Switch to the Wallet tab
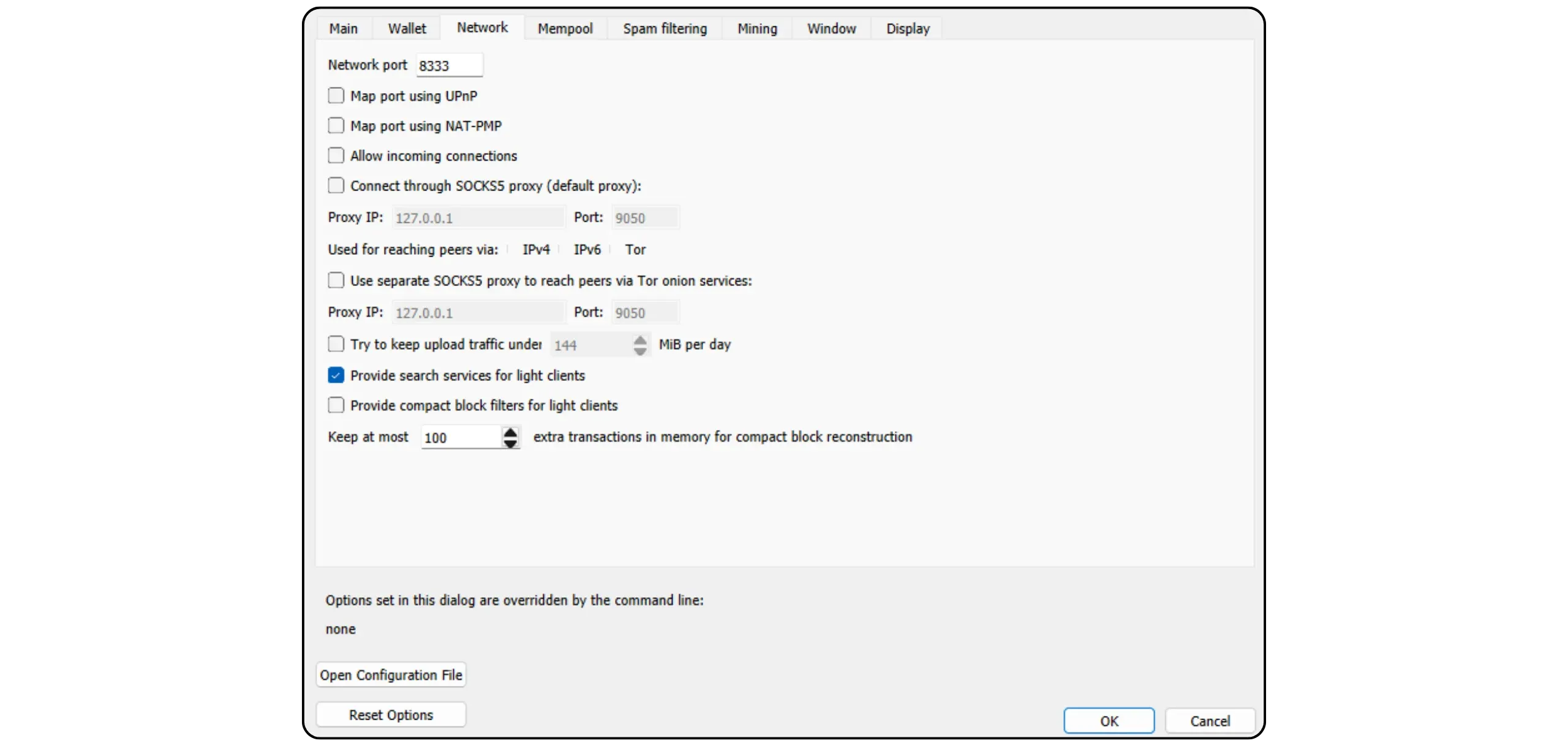Image resolution: width=1568 pixels, height=746 pixels. click(x=407, y=29)
